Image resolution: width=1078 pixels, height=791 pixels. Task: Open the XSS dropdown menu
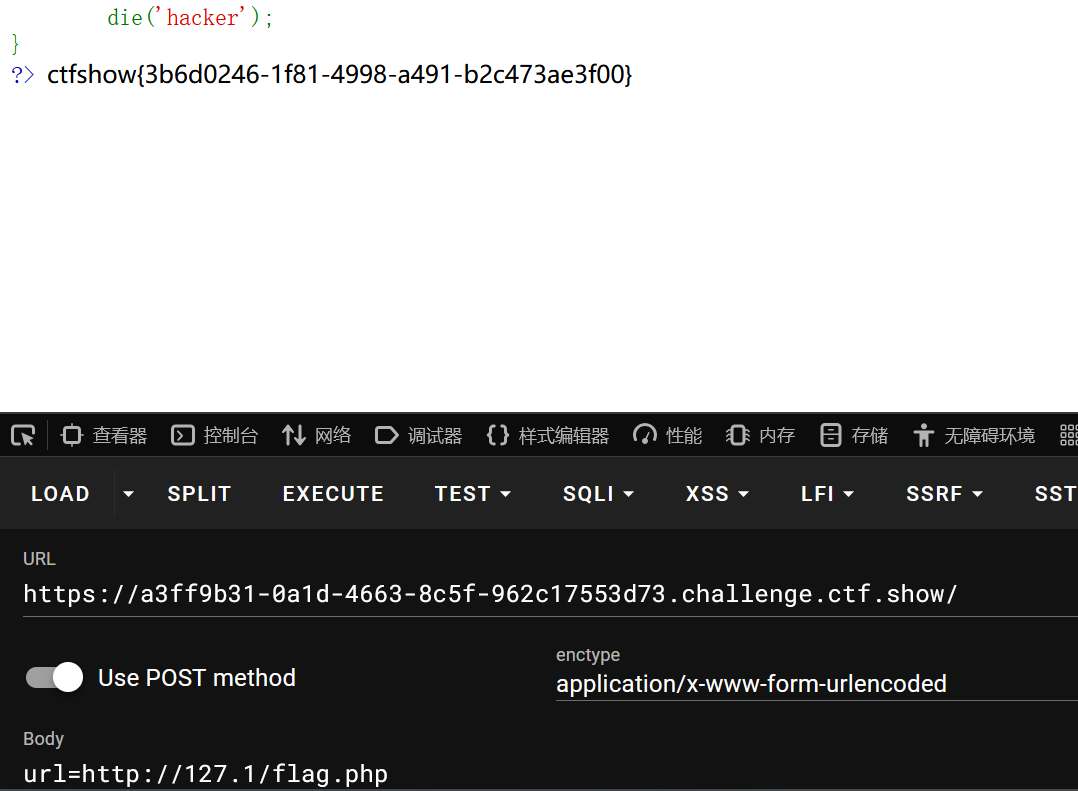click(717, 494)
